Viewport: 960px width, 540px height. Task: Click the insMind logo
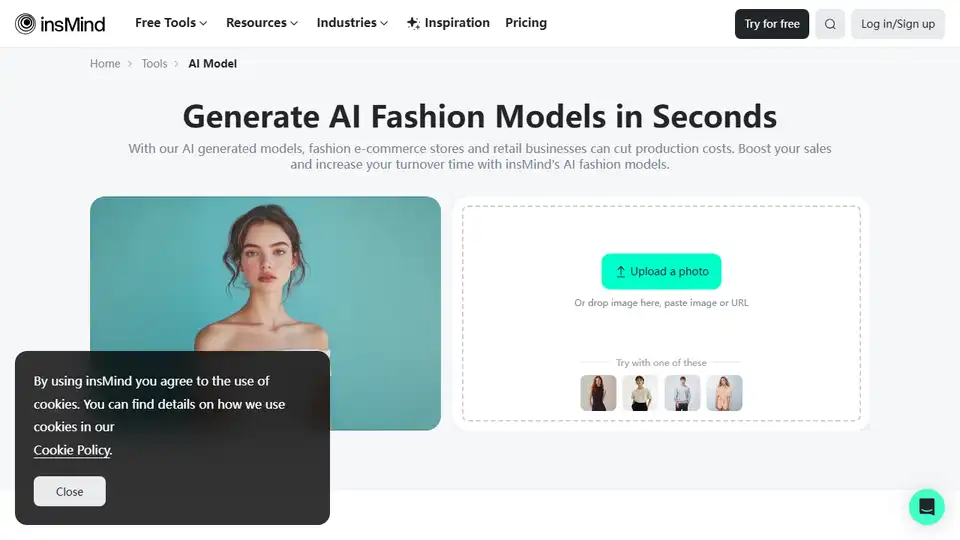pyautogui.click(x=60, y=24)
